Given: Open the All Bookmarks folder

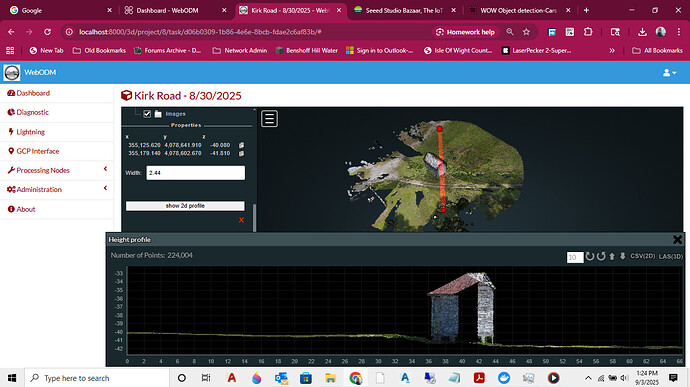Looking at the screenshot, I should [x=657, y=51].
